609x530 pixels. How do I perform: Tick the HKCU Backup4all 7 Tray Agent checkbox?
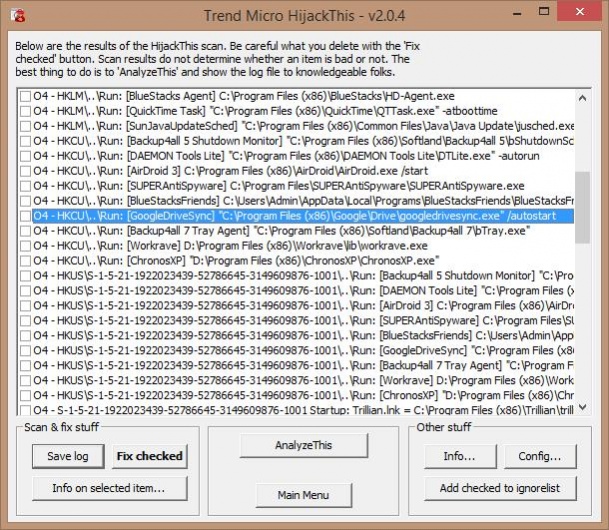click(26, 231)
